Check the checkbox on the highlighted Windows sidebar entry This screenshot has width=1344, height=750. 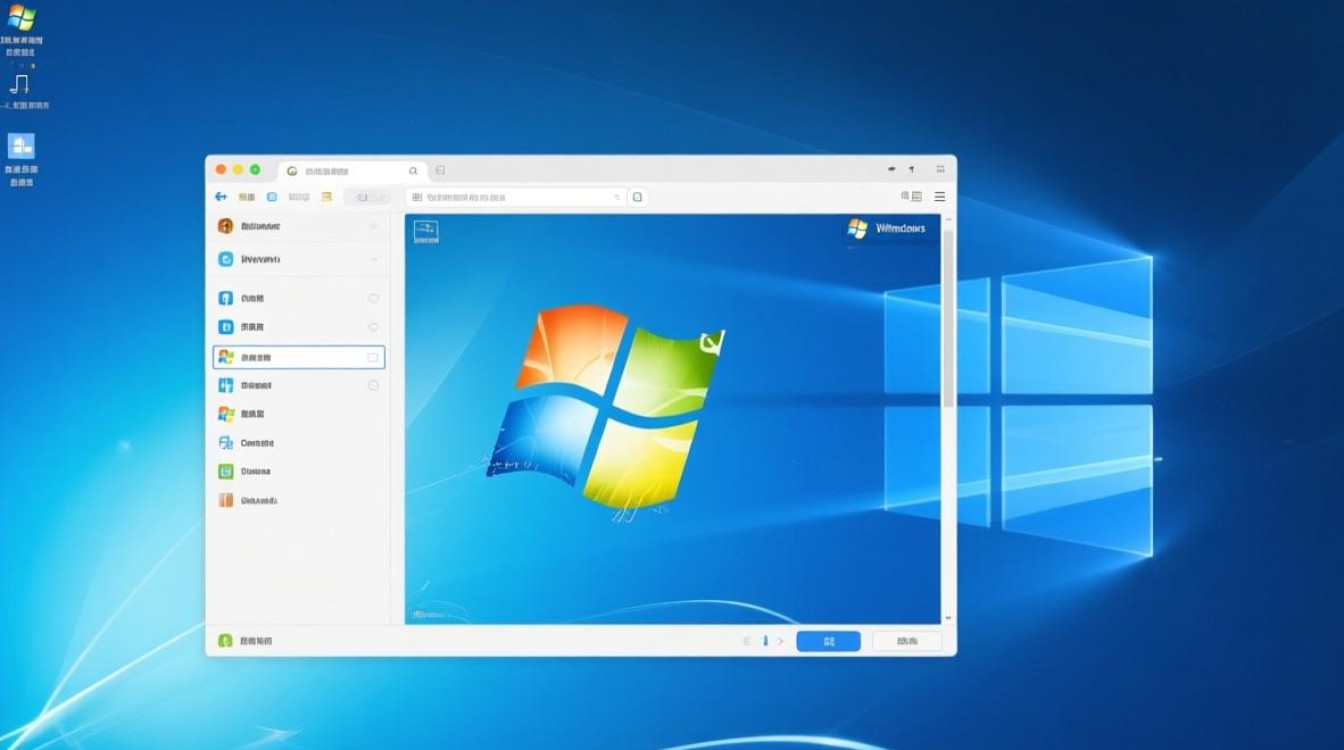click(x=374, y=357)
